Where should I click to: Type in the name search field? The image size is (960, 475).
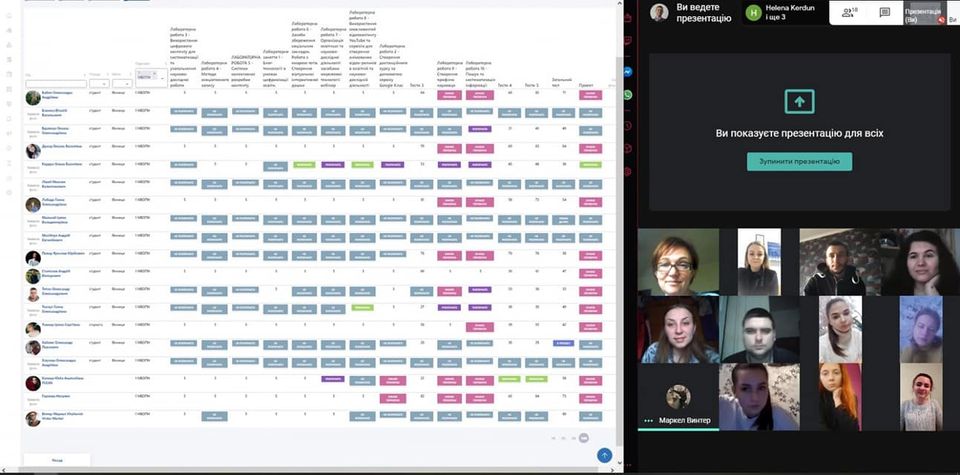click(x=55, y=84)
